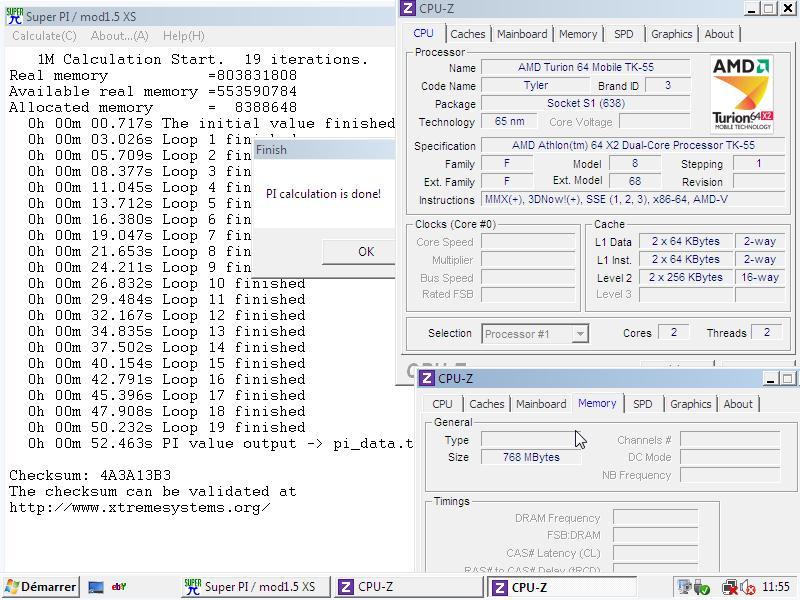Screen dimensions: 800x600
Task: Click the Package Socket S1 (638) field
Action: [x=586, y=104]
